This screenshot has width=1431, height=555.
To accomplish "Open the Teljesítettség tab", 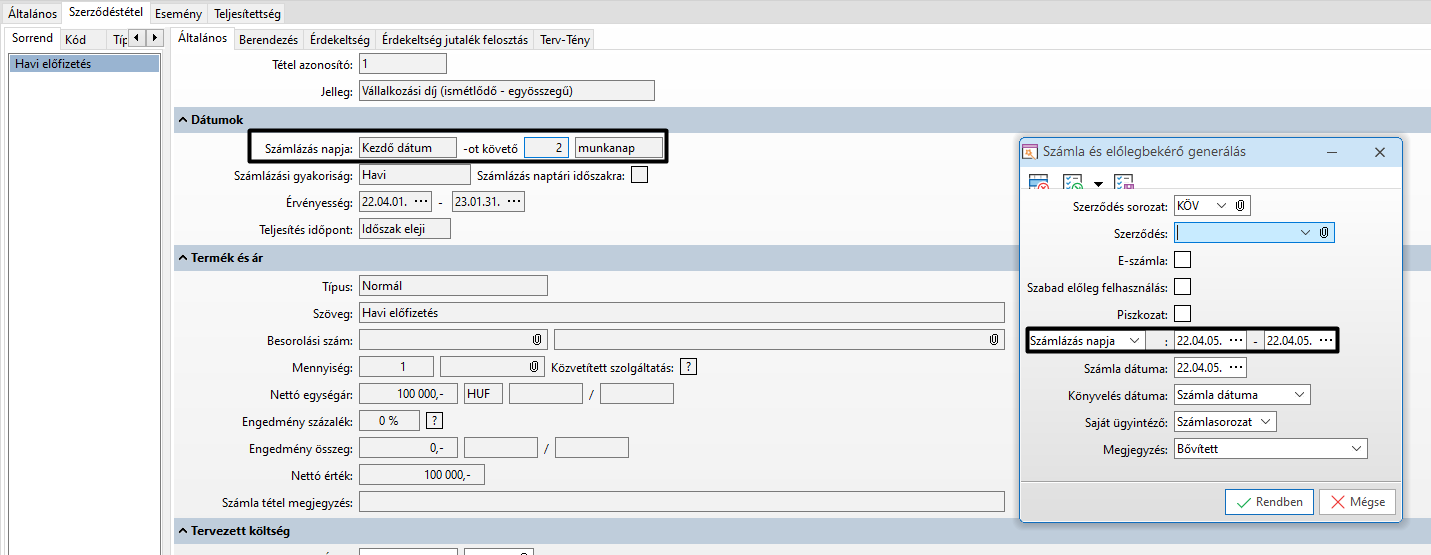I will pos(247,13).
